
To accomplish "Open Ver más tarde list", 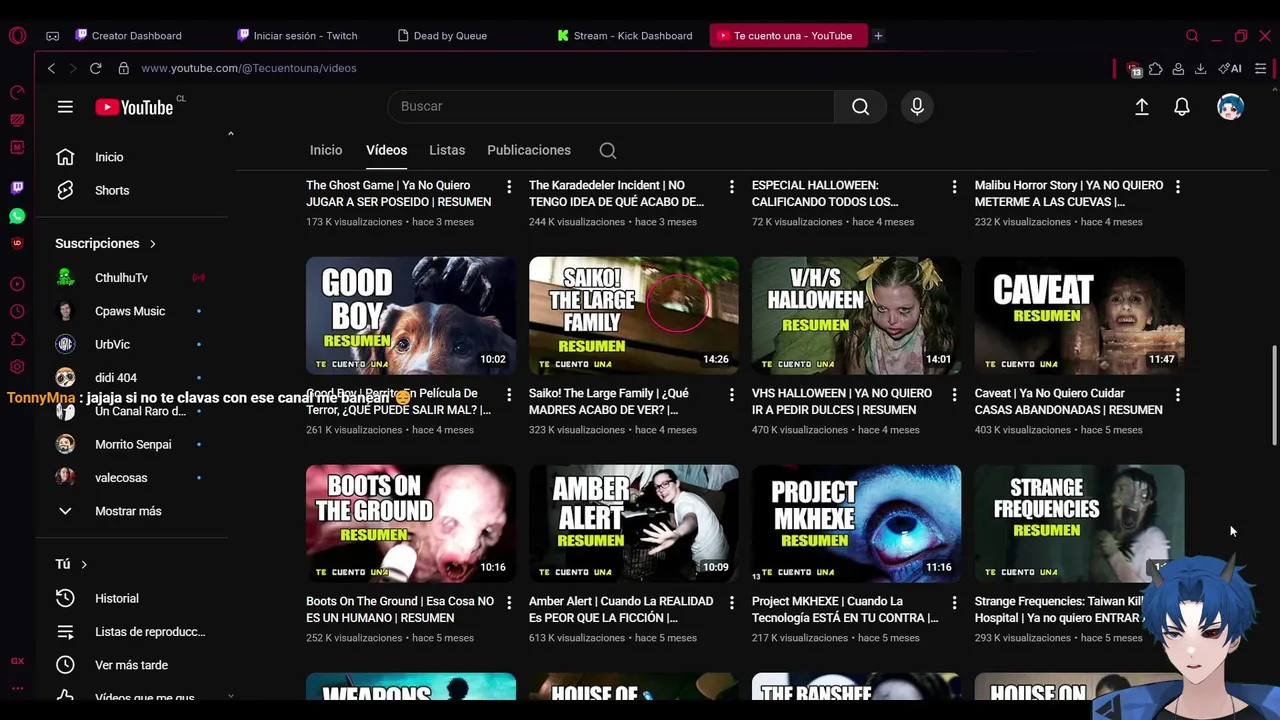I will [131, 665].
